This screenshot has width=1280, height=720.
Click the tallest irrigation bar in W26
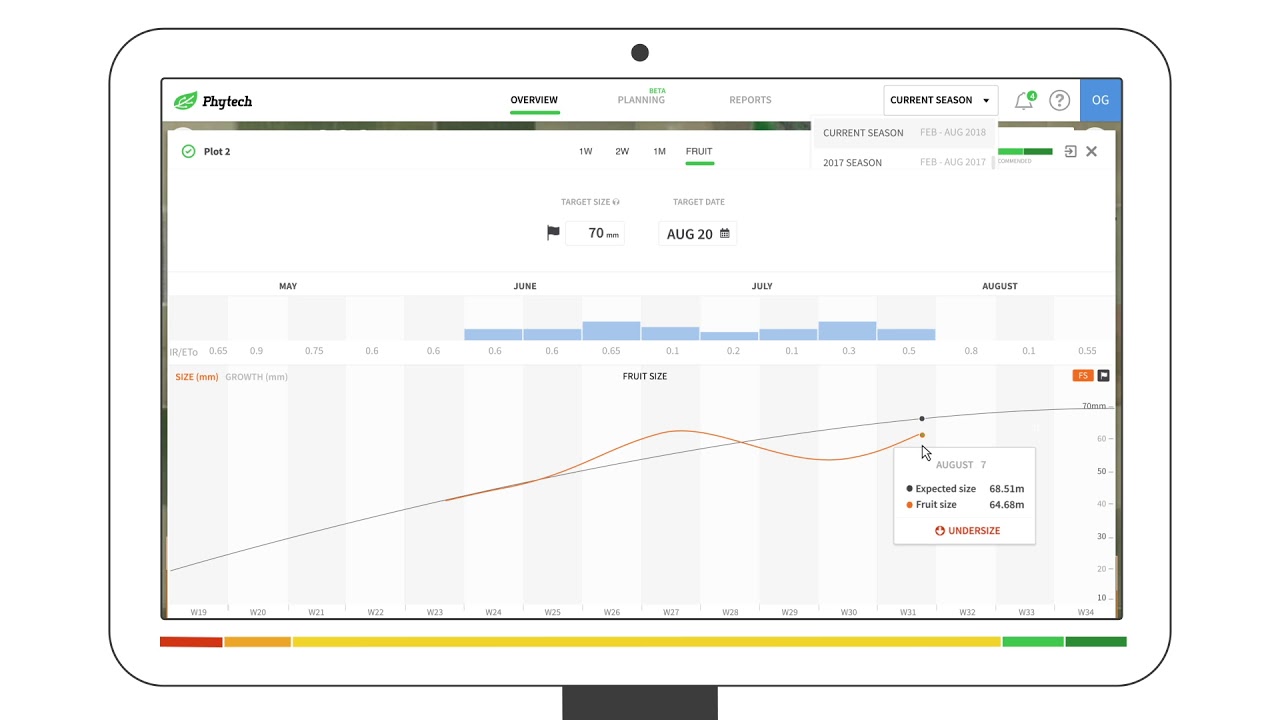[611, 331]
